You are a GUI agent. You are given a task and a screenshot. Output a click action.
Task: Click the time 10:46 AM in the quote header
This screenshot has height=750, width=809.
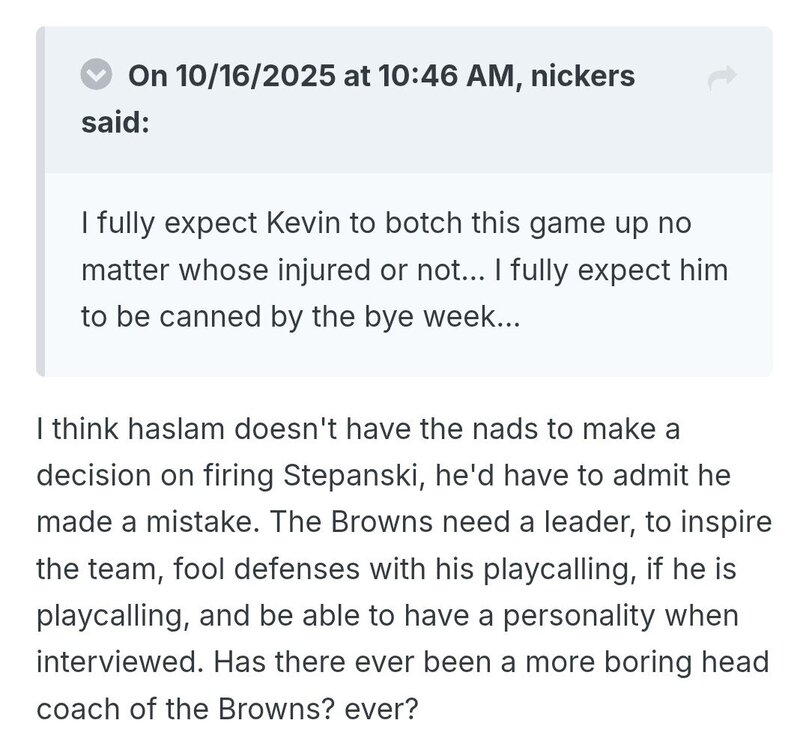(x=446, y=76)
